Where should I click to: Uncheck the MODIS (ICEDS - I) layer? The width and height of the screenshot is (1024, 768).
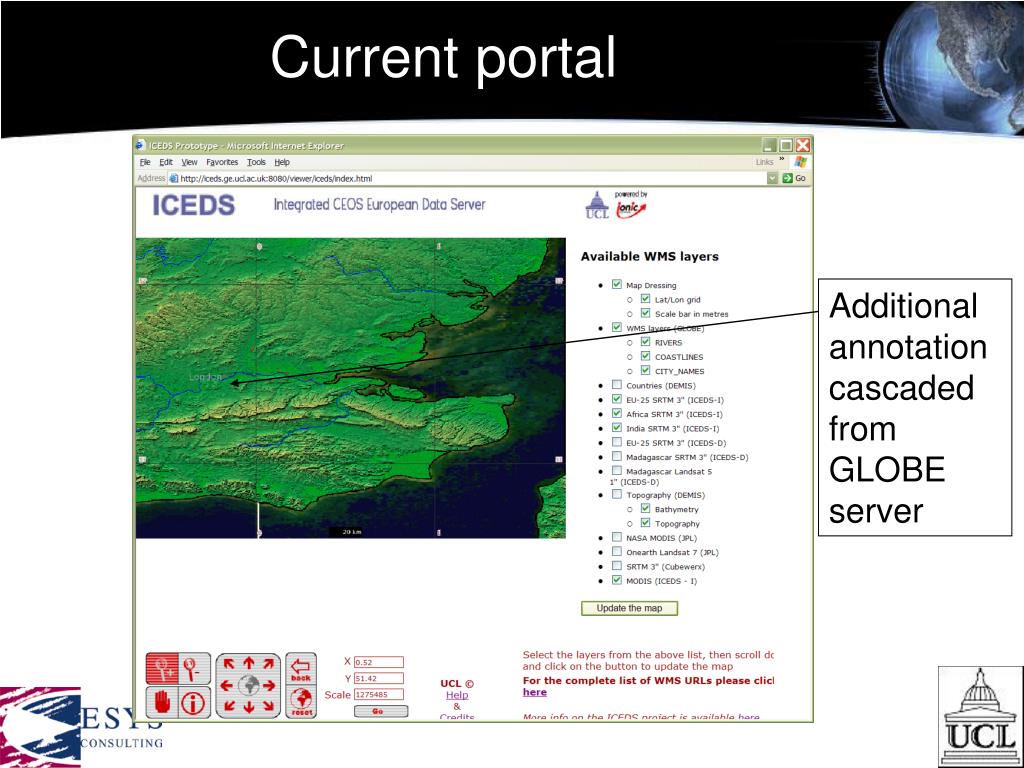click(616, 580)
